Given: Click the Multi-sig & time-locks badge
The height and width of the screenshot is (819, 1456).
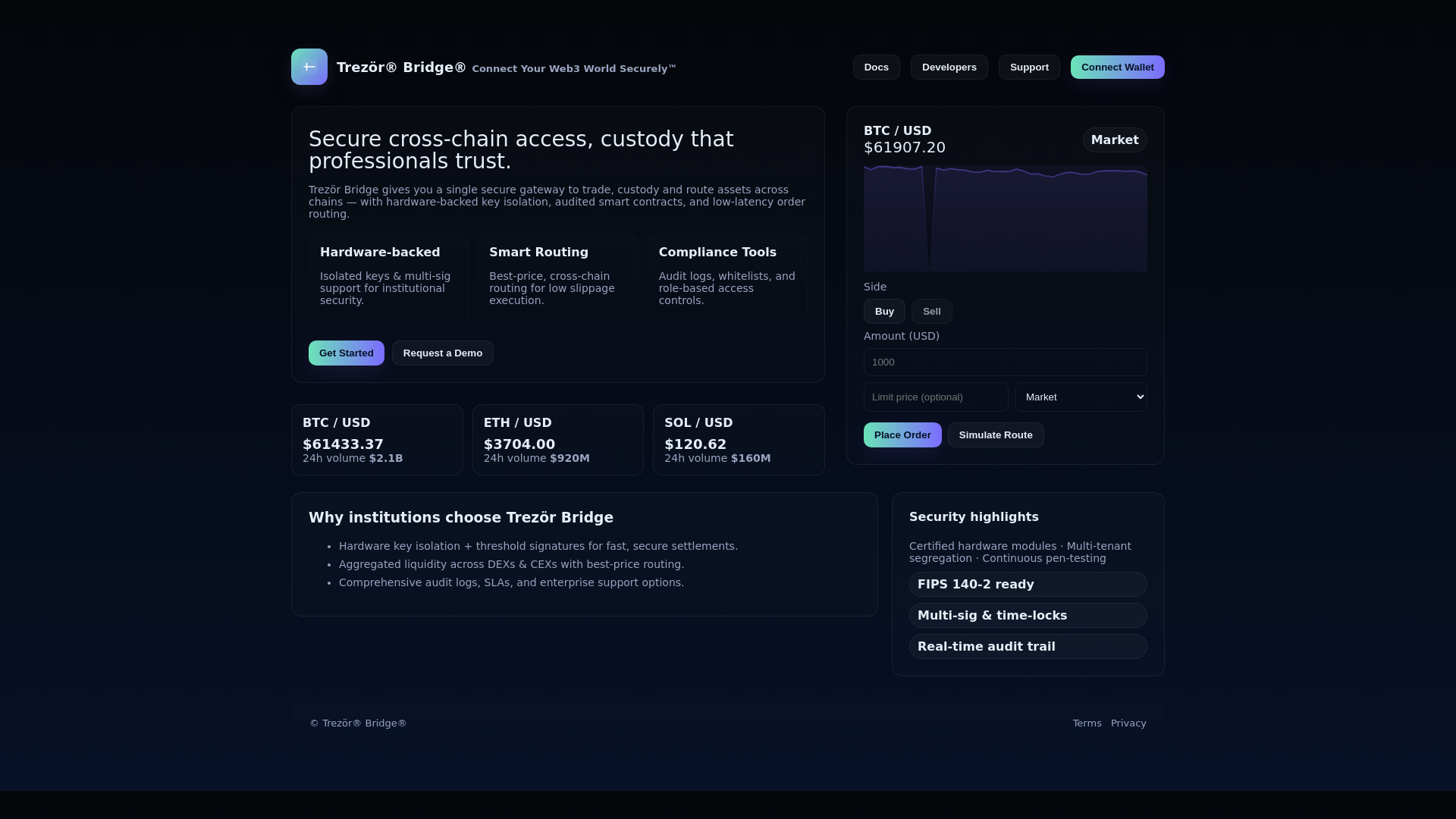Looking at the screenshot, I should [1028, 616].
